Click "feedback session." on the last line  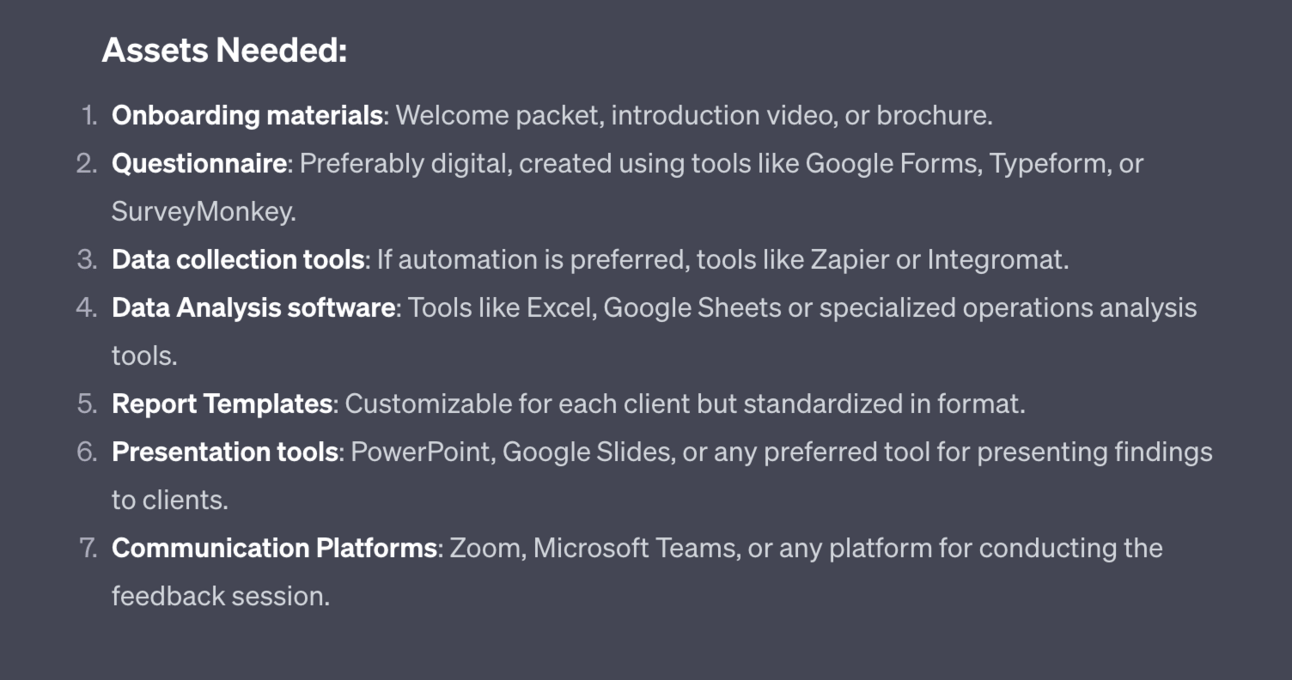click(x=220, y=596)
